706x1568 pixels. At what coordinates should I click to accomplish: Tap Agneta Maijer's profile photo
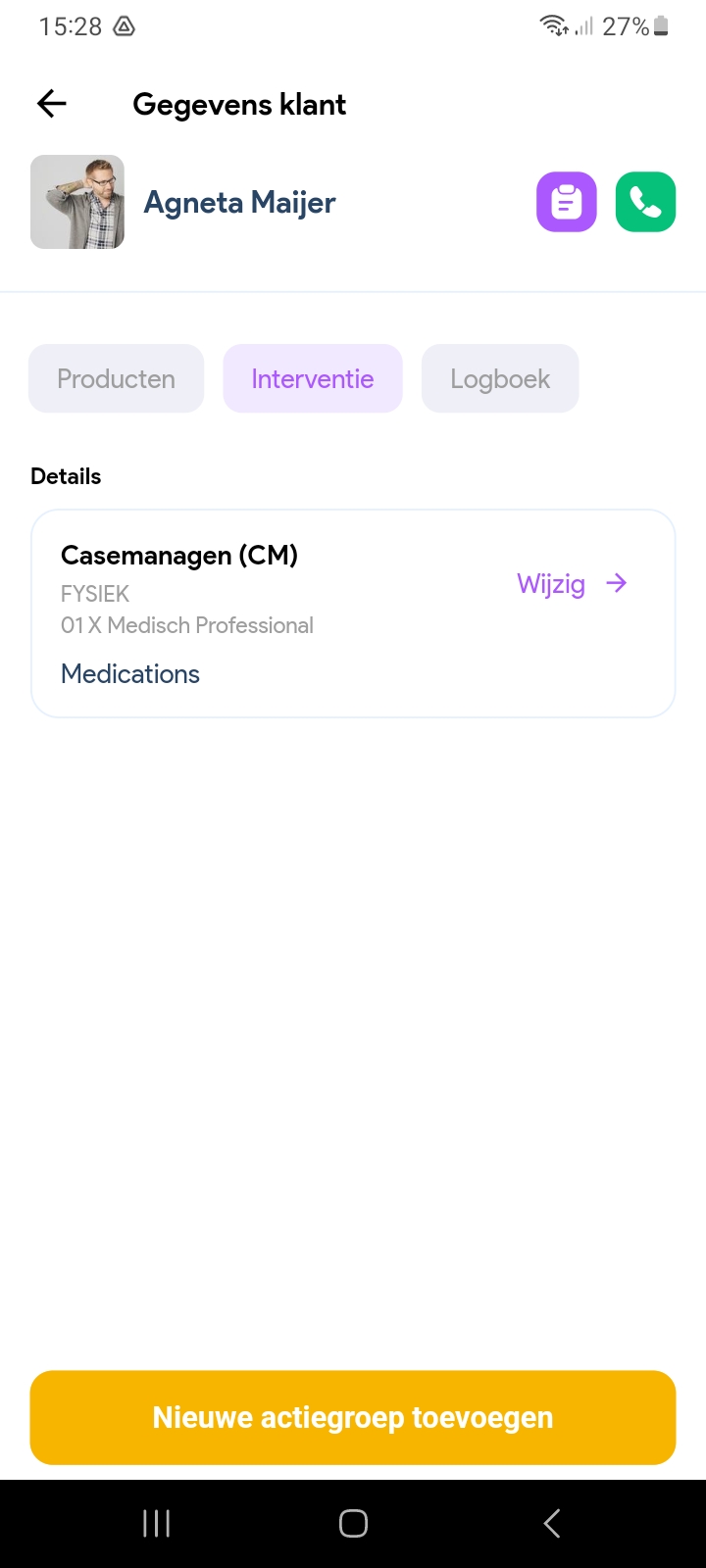coord(77,202)
